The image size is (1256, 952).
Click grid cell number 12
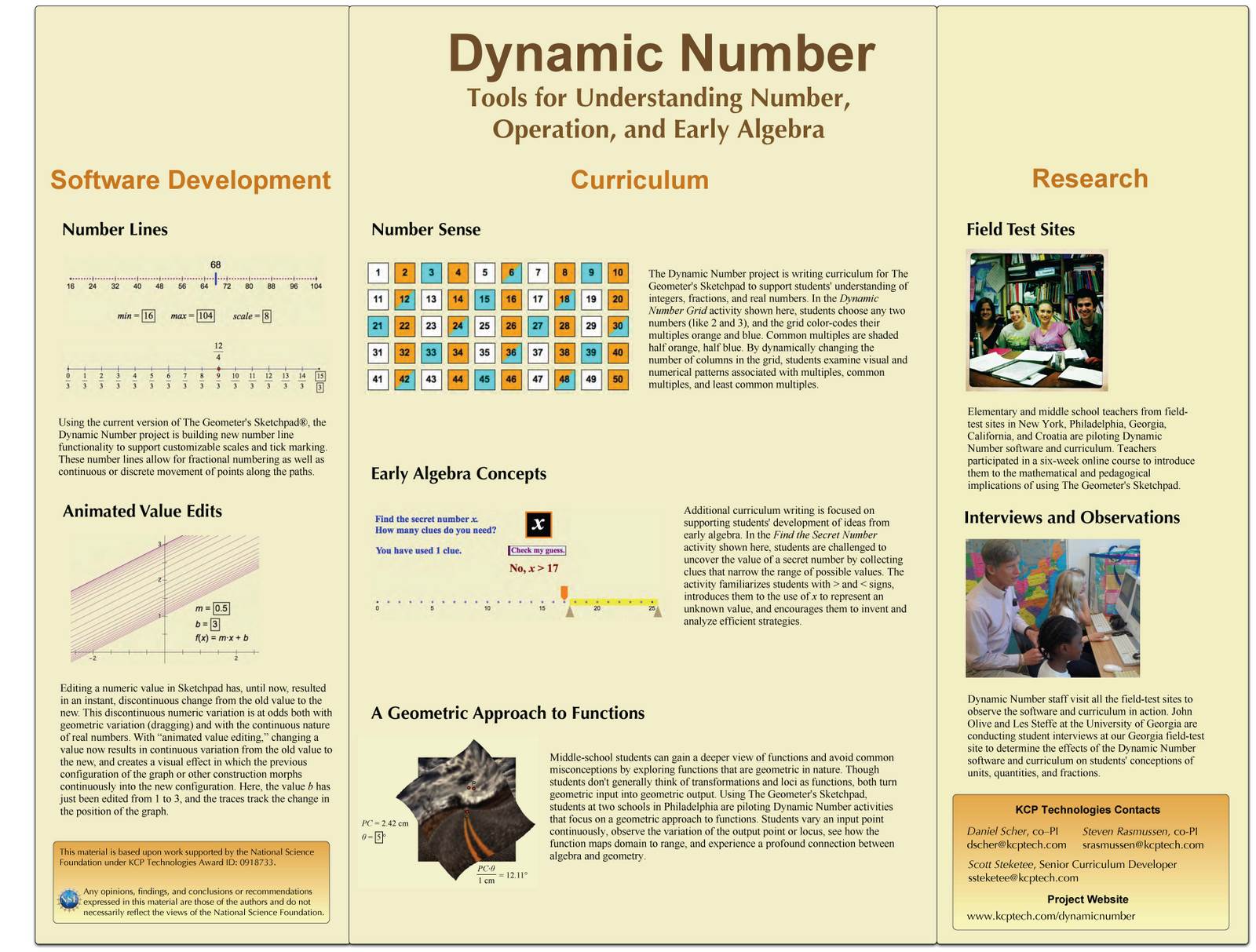tap(404, 299)
